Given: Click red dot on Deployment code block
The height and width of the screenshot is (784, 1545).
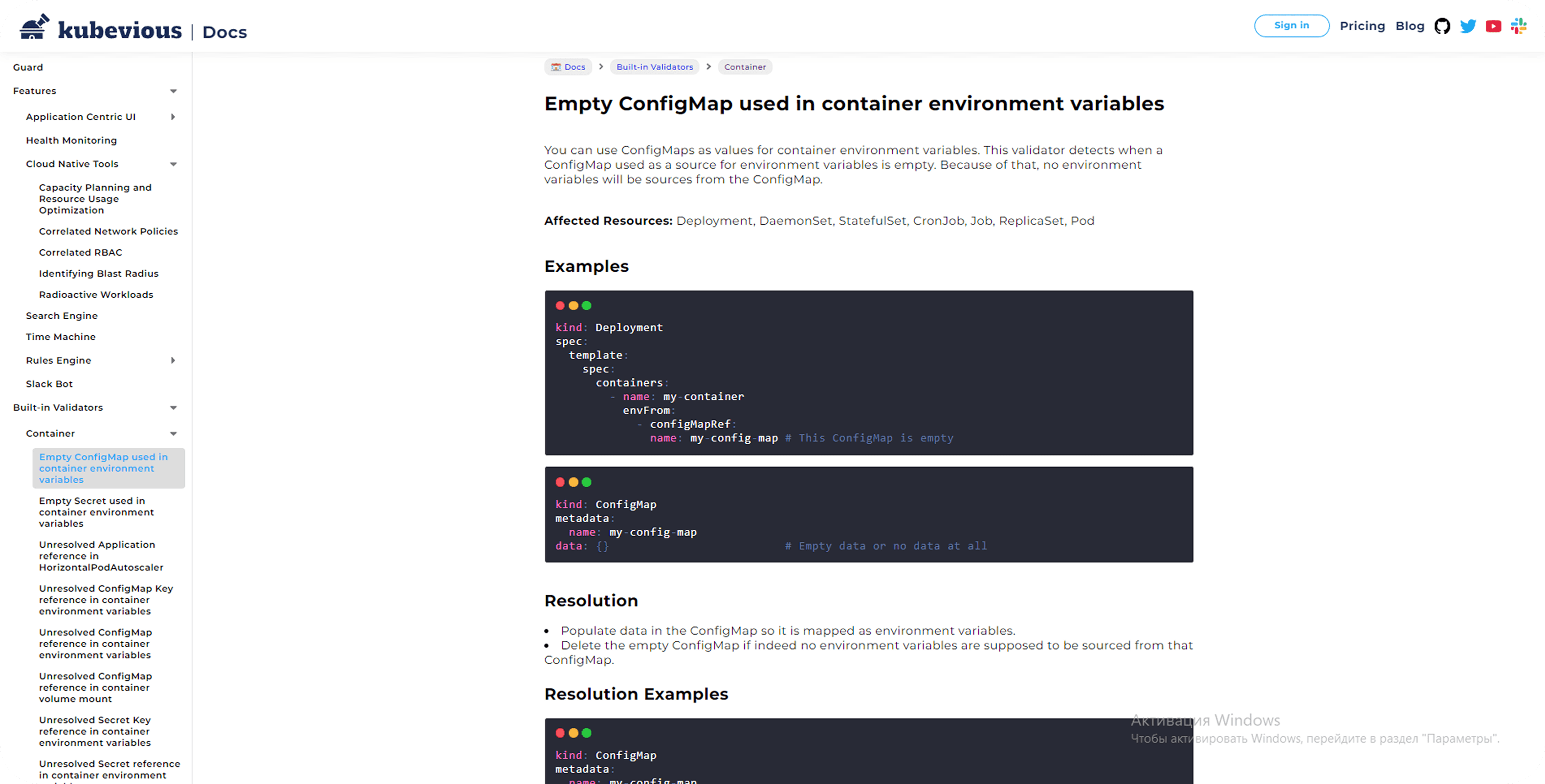Looking at the screenshot, I should pyautogui.click(x=560, y=305).
